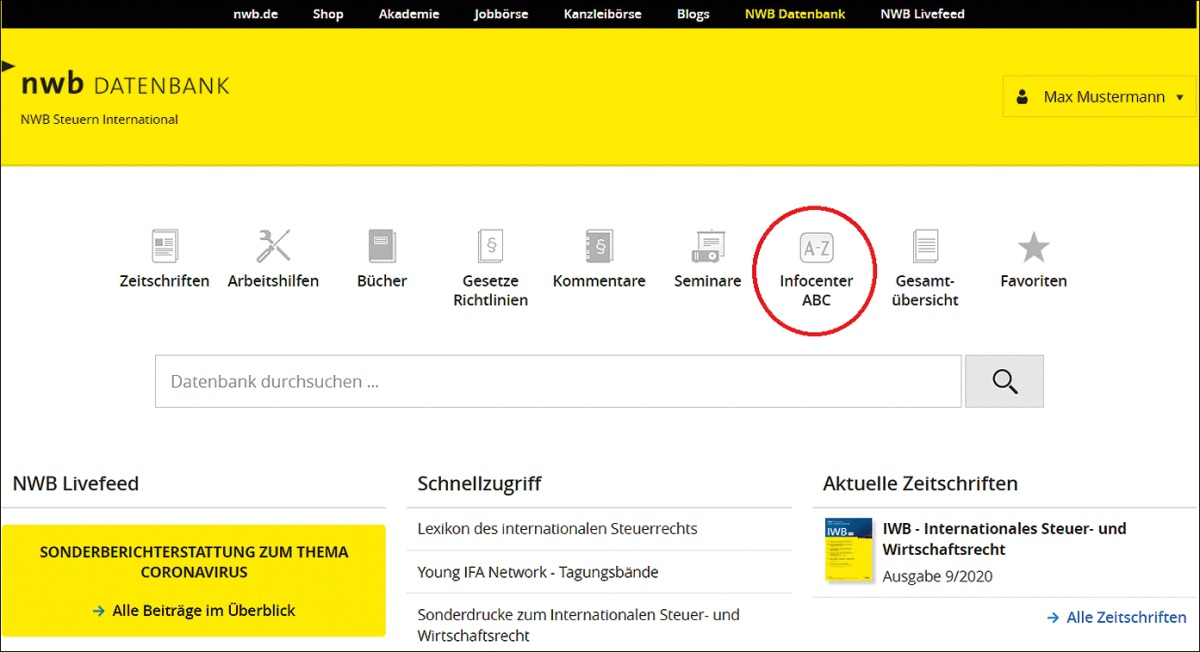1200x652 pixels.
Task: Click the Seminare icon
Action: (x=708, y=246)
